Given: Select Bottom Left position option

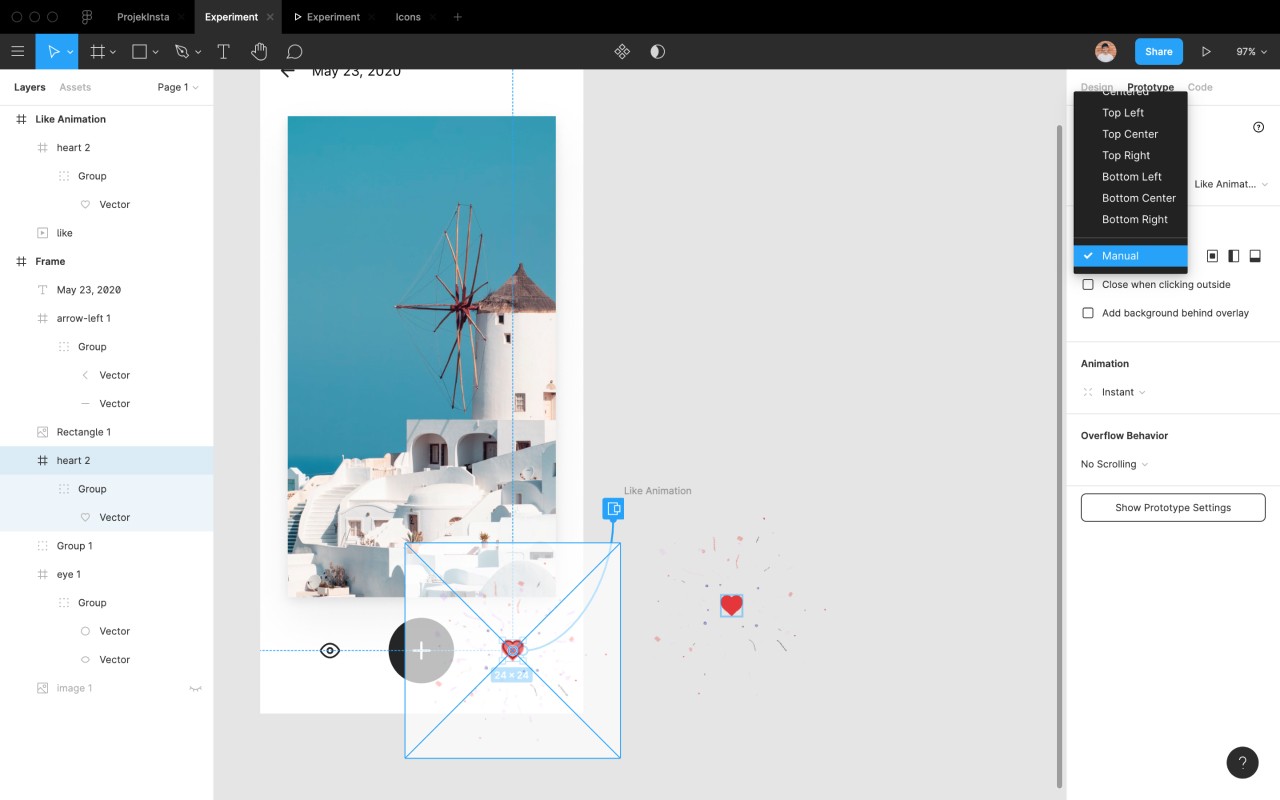Looking at the screenshot, I should [x=1130, y=177].
